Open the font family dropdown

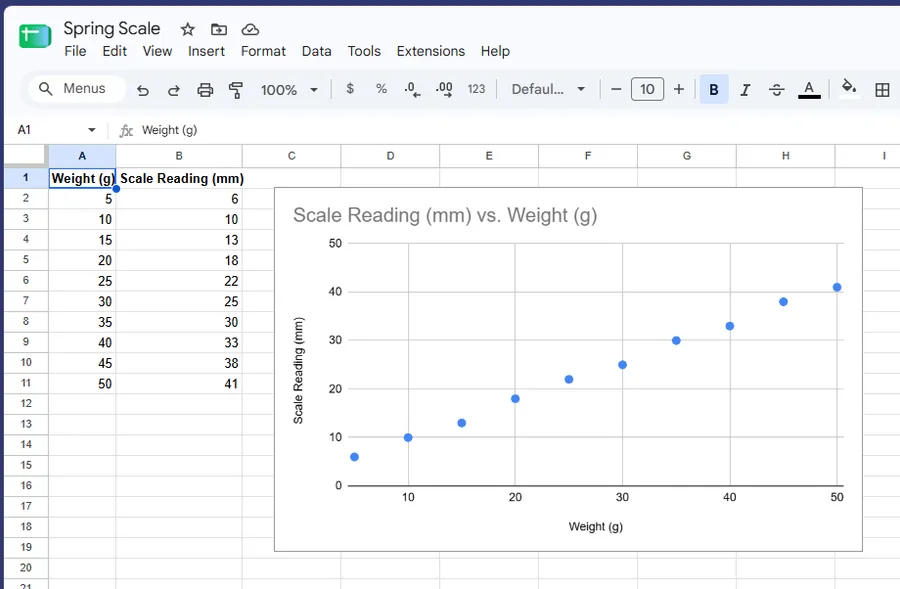pos(548,89)
